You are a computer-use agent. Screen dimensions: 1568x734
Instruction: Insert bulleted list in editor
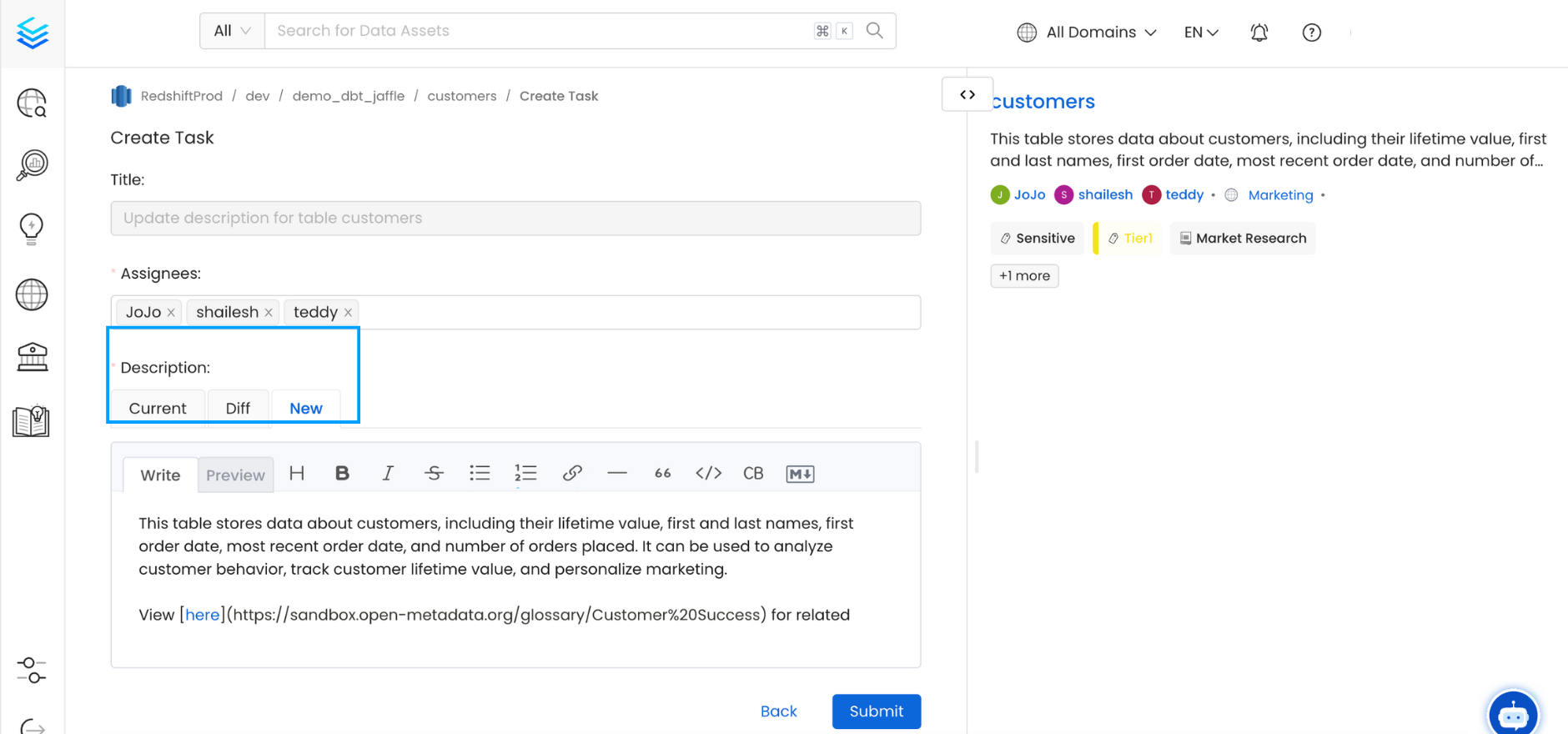point(480,474)
